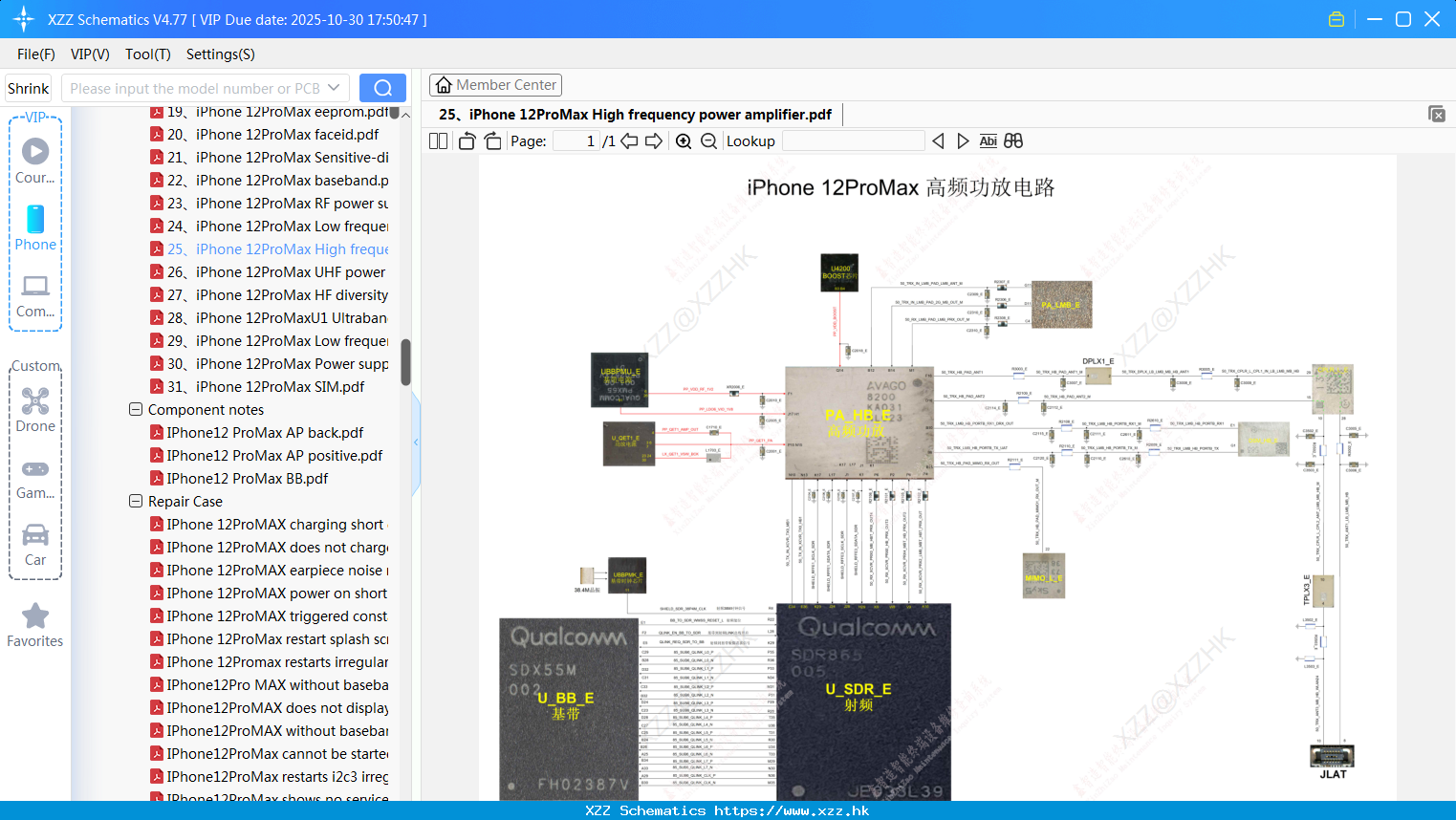Open the Tool(T) menu

[148, 54]
